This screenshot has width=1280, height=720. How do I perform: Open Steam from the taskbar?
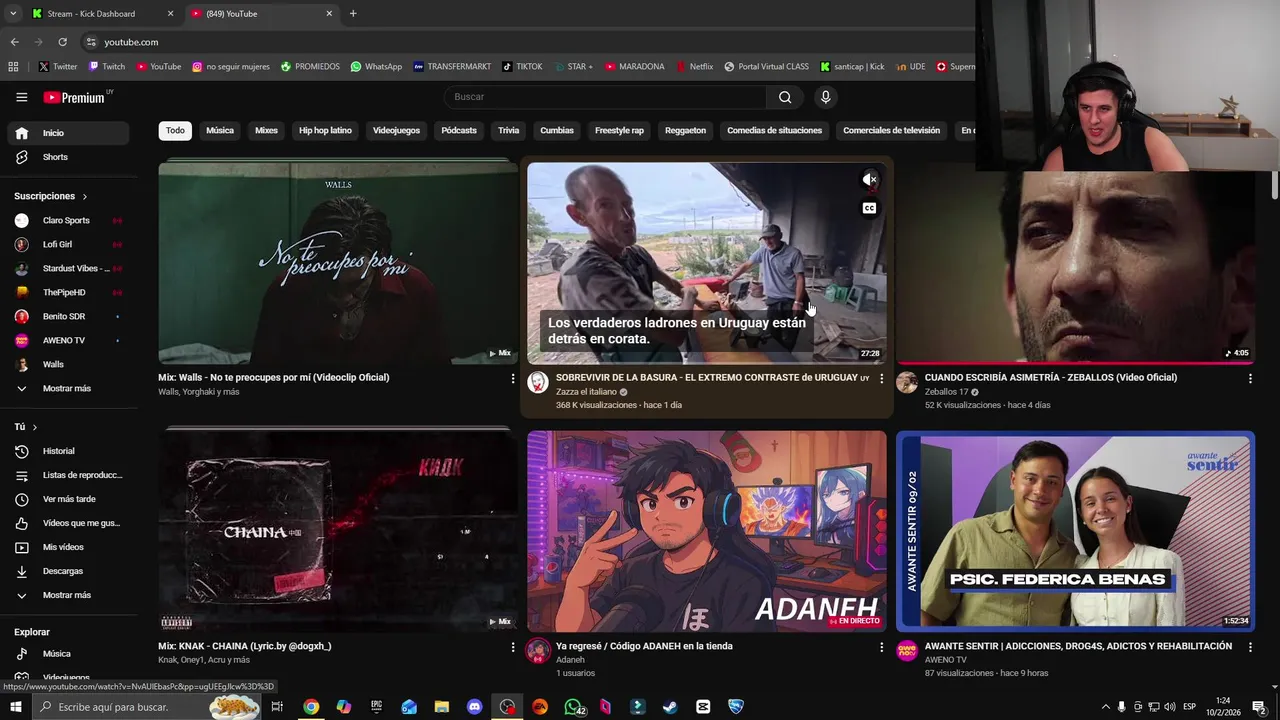[x=670, y=707]
